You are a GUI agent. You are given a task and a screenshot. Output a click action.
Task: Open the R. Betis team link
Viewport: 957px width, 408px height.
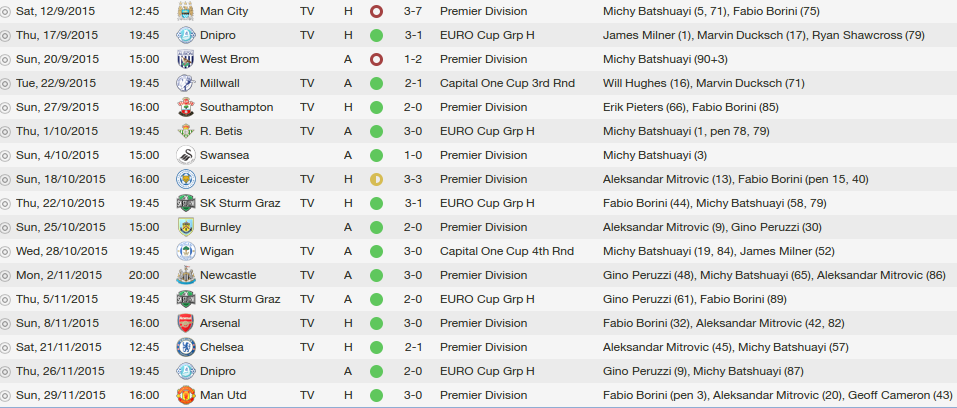click(x=221, y=131)
